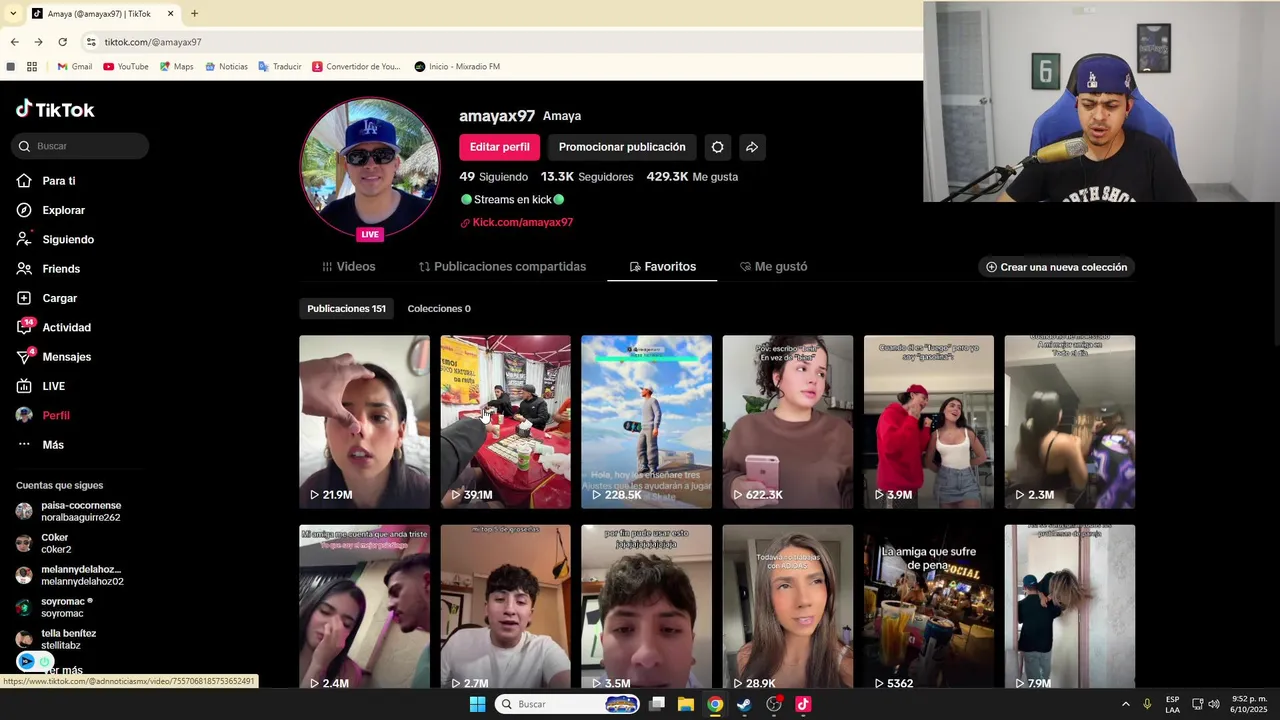Open the Windows Start menu
Viewport: 1280px width, 720px height.
pyautogui.click(x=477, y=704)
